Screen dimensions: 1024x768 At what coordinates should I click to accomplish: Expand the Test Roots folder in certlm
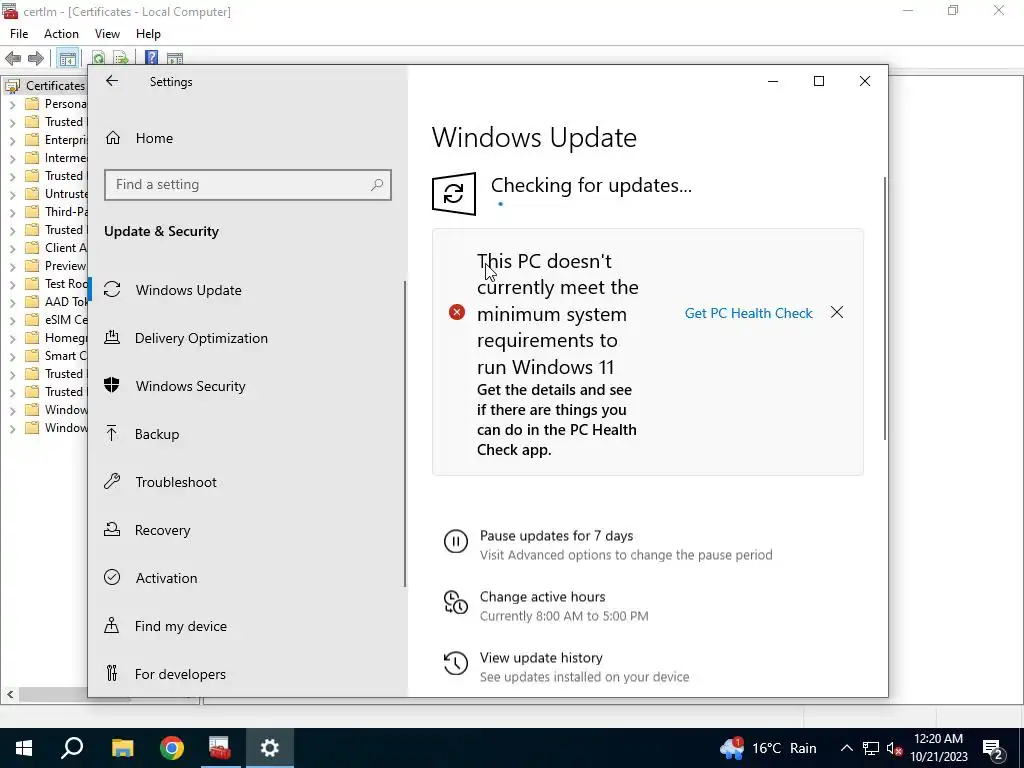[x=12, y=285]
